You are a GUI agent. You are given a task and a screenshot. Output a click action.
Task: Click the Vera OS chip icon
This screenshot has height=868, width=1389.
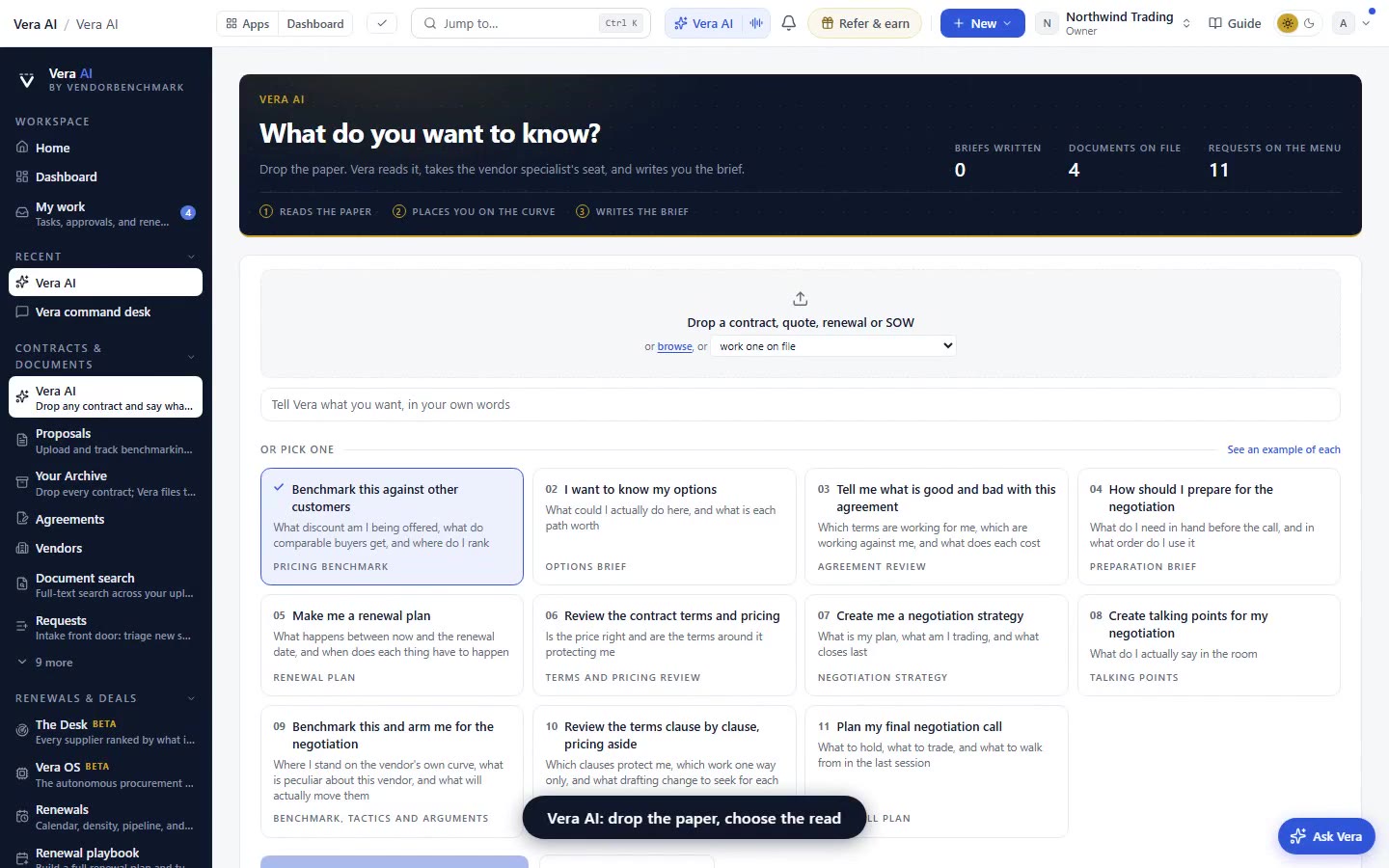(22, 773)
